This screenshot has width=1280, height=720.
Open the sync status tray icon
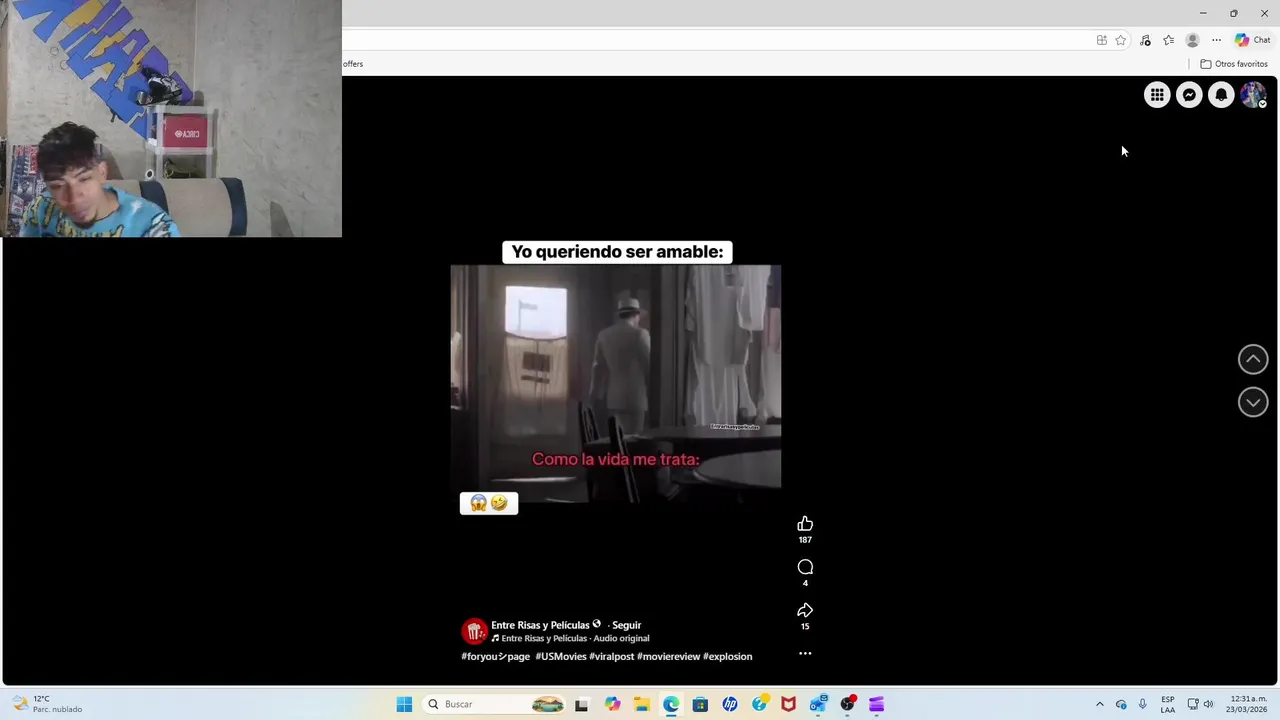(1121, 704)
